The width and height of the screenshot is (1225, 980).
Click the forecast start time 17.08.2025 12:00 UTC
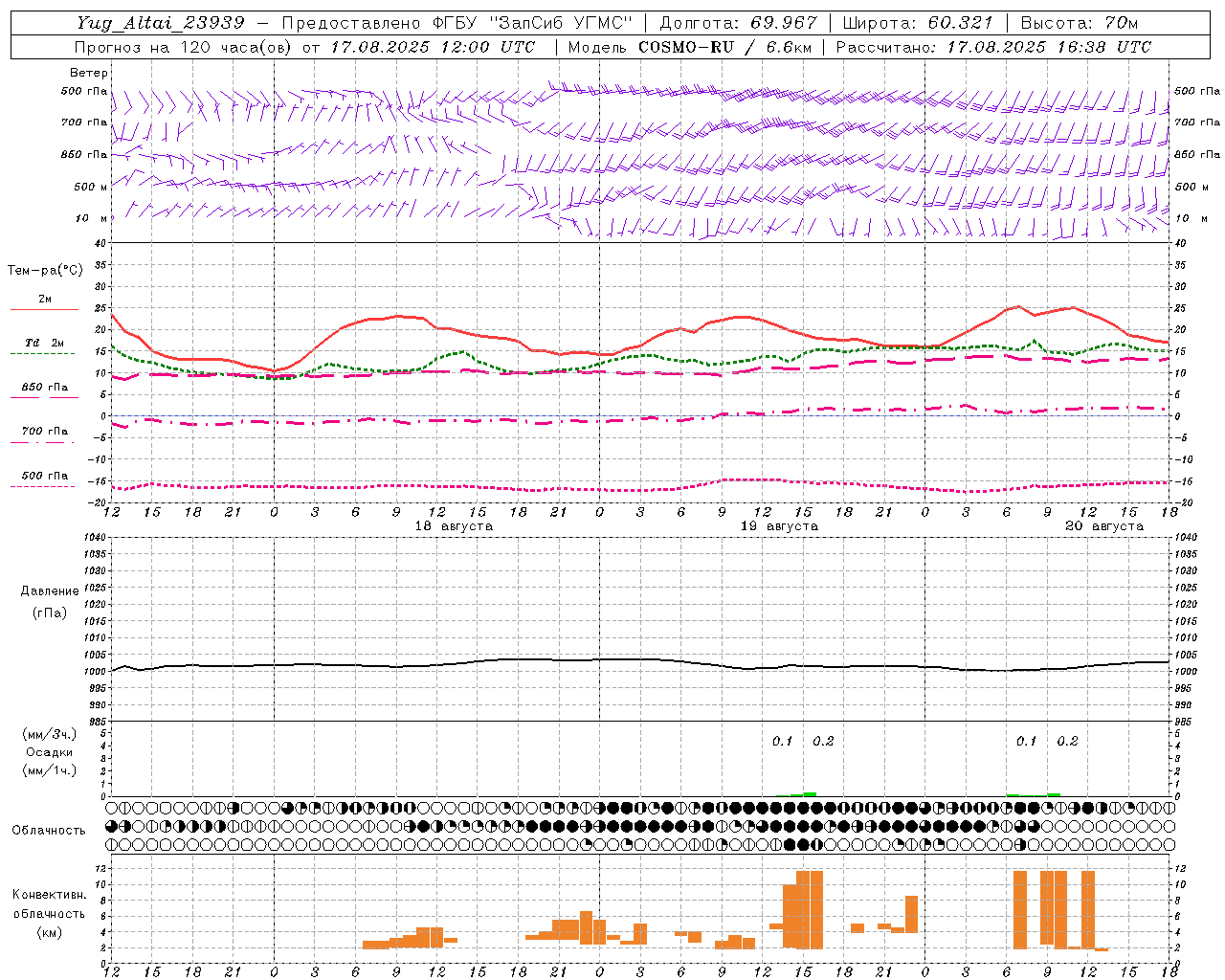[433, 47]
